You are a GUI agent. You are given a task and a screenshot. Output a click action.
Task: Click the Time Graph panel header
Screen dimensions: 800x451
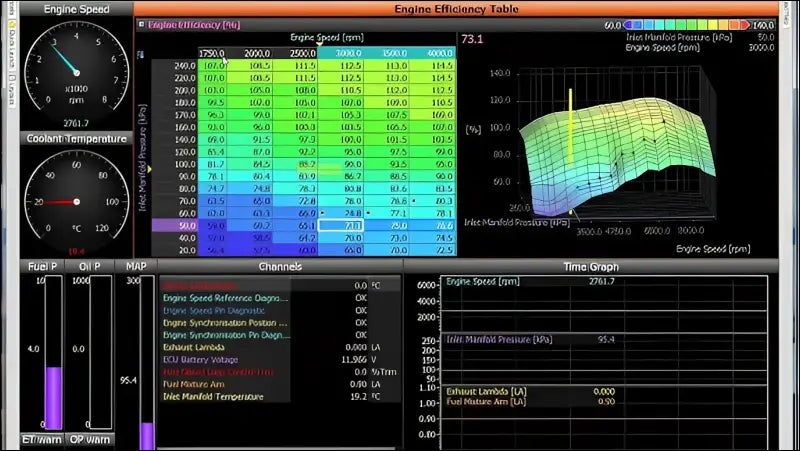tap(590, 267)
